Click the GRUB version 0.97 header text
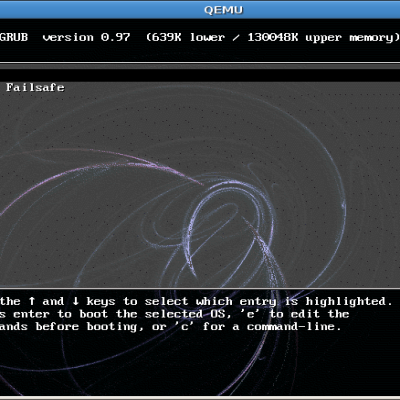 (x=65, y=37)
